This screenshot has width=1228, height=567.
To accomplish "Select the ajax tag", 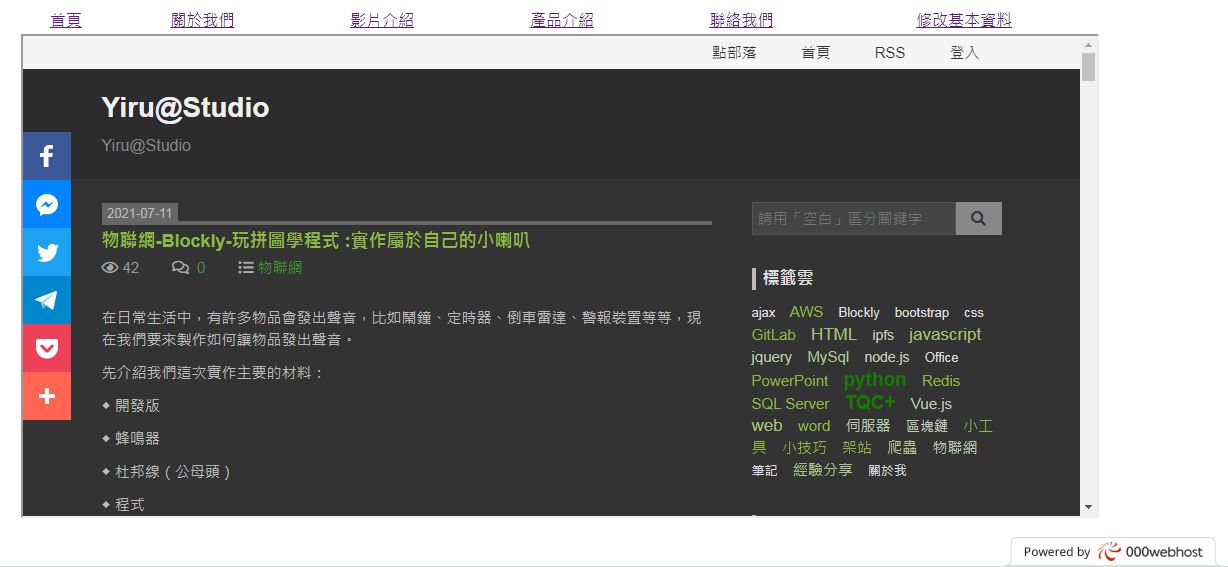I will coord(763,312).
